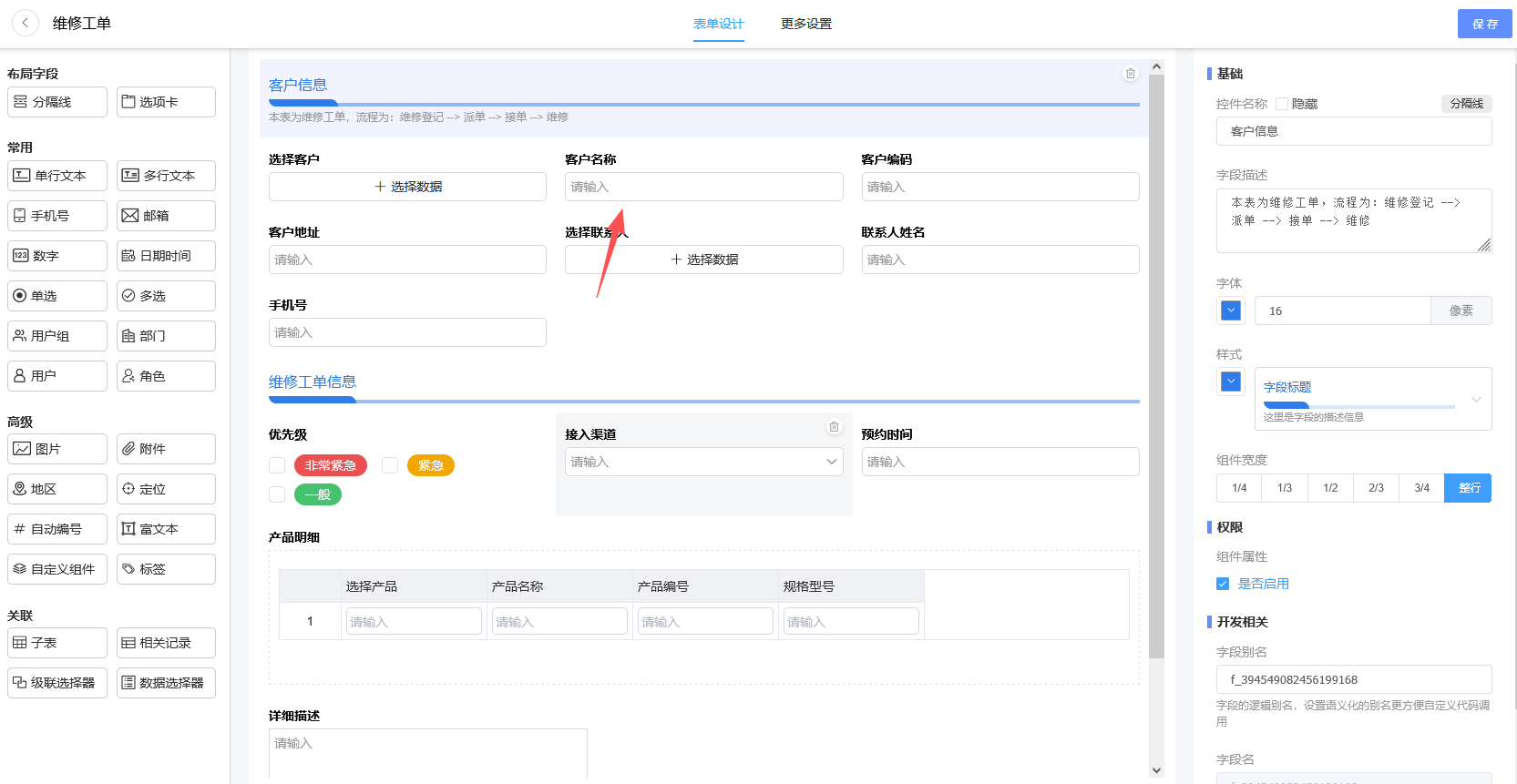The width and height of the screenshot is (1517, 784).
Task: Add a 定位 location field
Action: pos(166,489)
